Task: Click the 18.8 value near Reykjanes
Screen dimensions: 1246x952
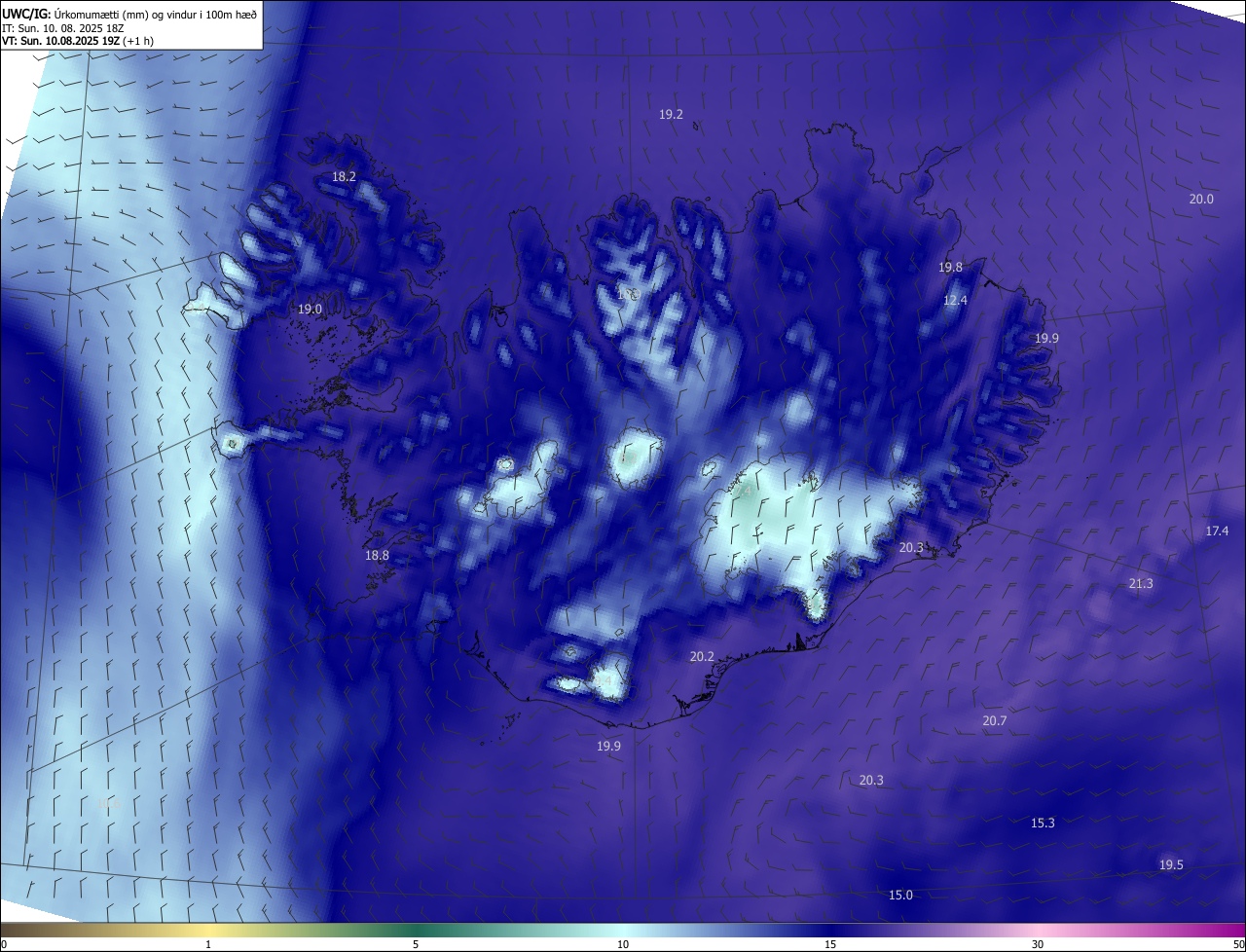Action: click(377, 555)
